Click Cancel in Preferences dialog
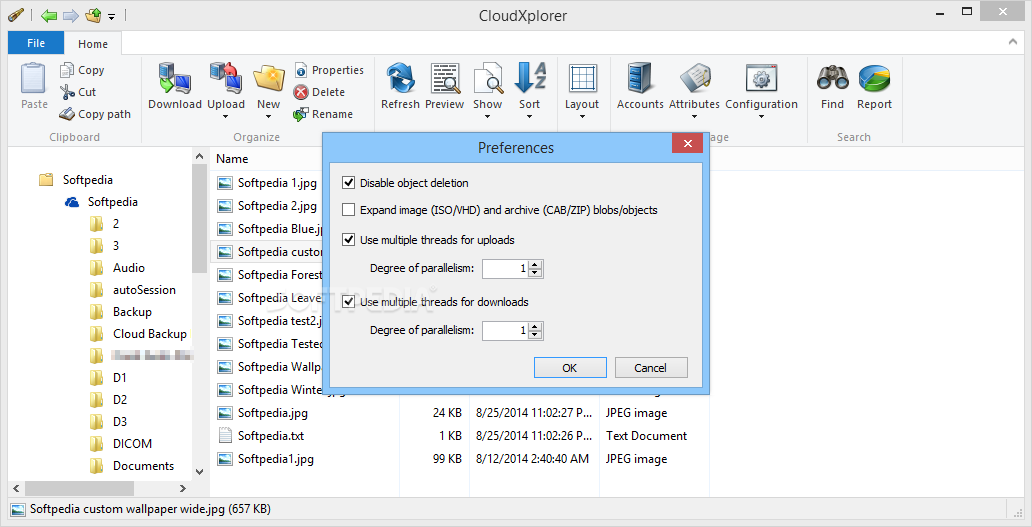 pyautogui.click(x=651, y=368)
